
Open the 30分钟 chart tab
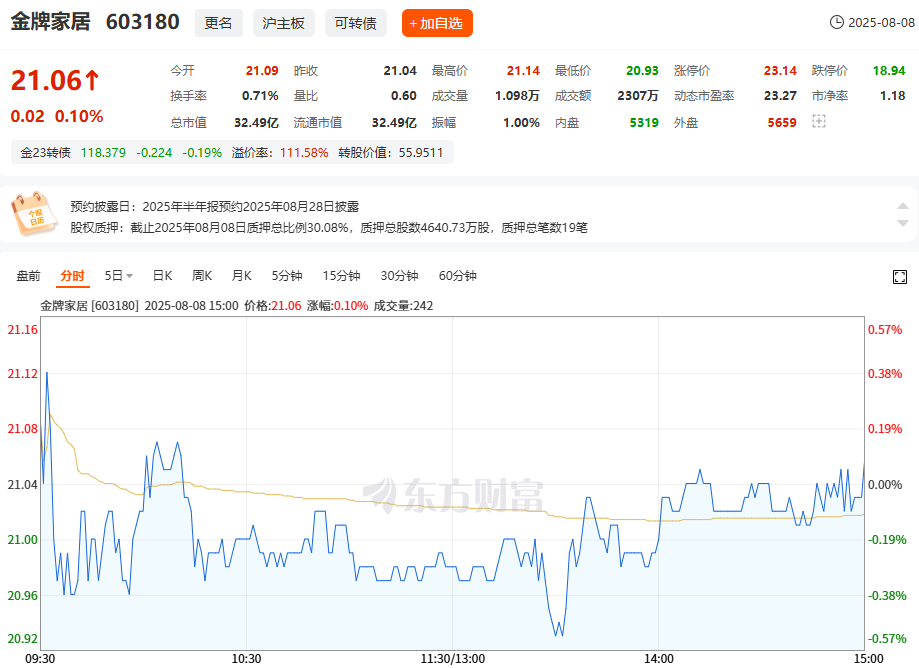point(399,275)
